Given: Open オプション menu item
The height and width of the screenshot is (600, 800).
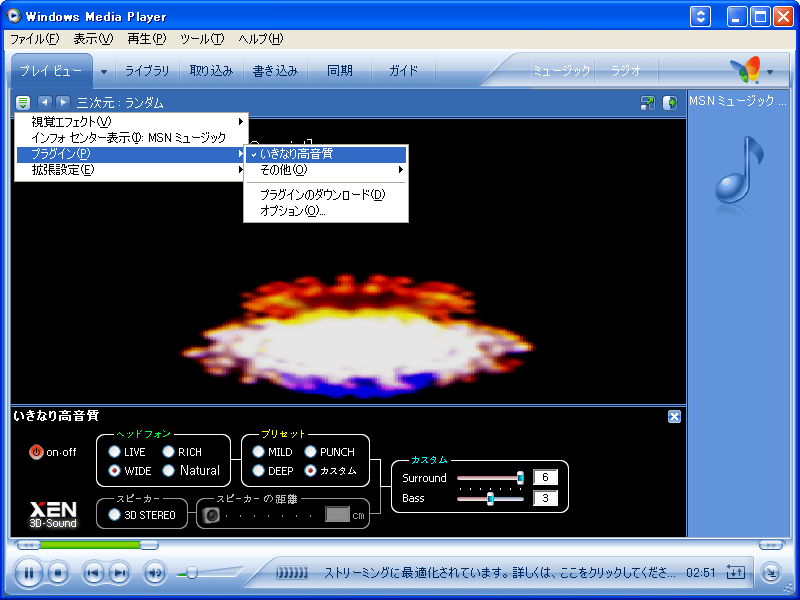Looking at the screenshot, I should 326,211.
